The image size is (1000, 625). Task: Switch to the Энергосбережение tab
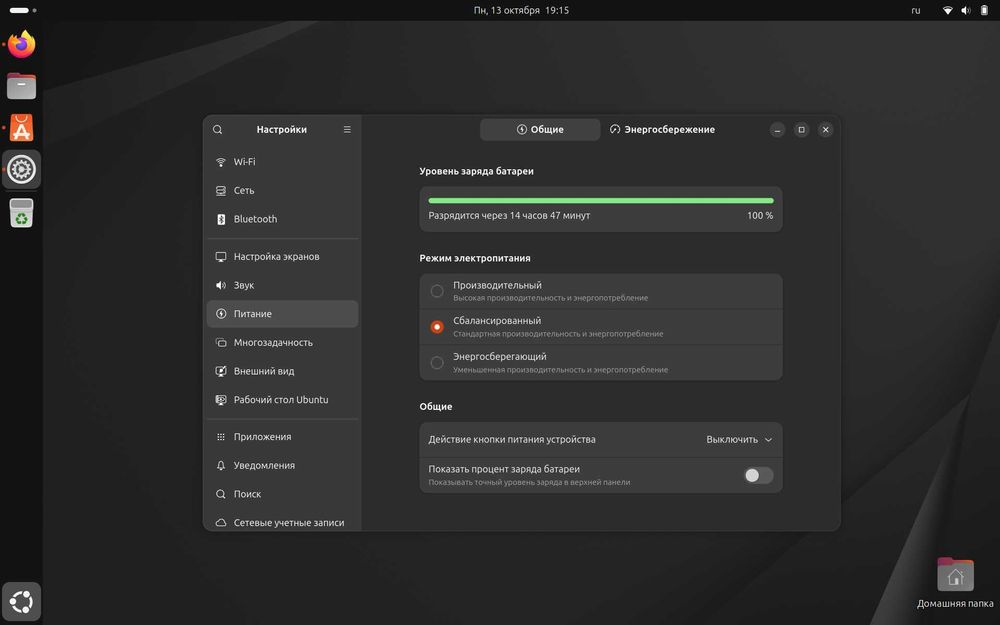tap(662, 129)
